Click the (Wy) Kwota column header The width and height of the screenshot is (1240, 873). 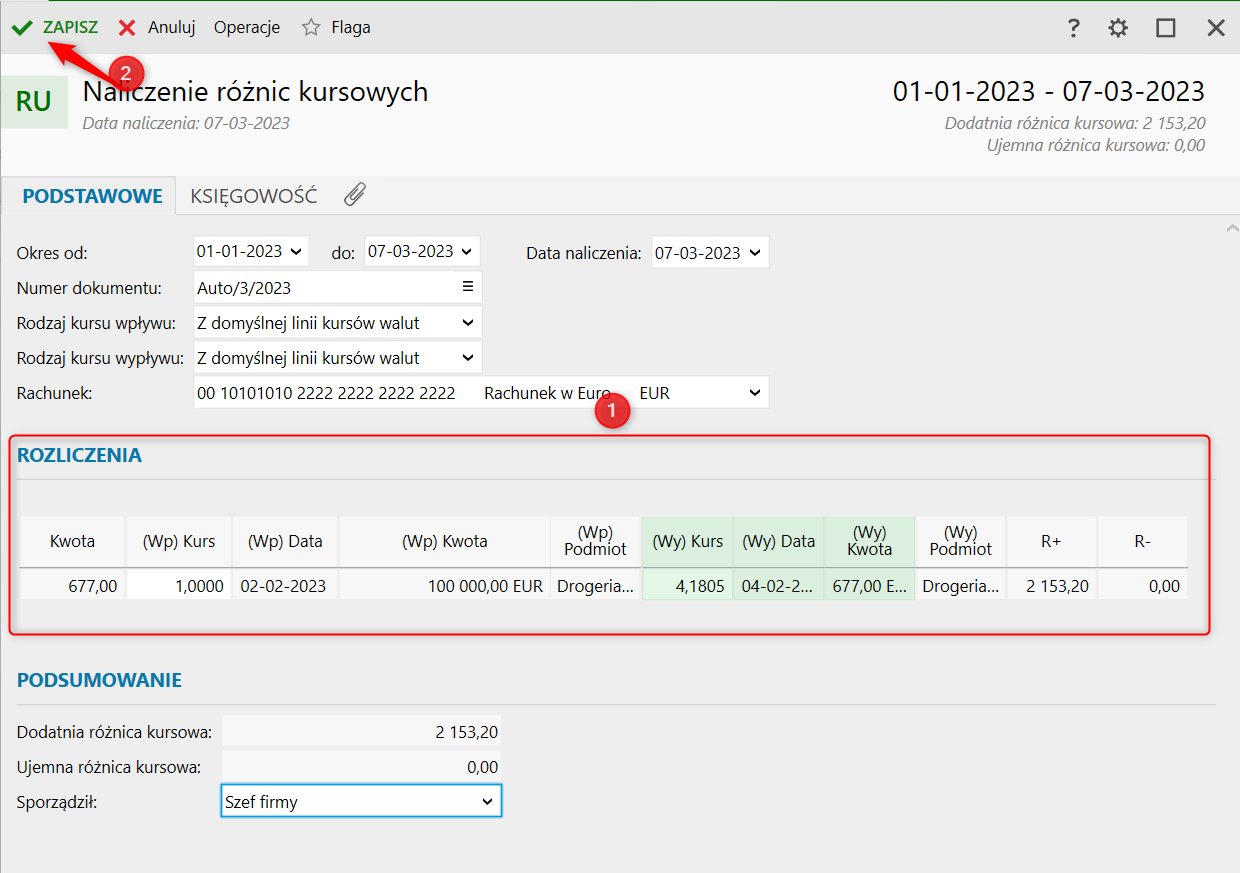(870, 541)
